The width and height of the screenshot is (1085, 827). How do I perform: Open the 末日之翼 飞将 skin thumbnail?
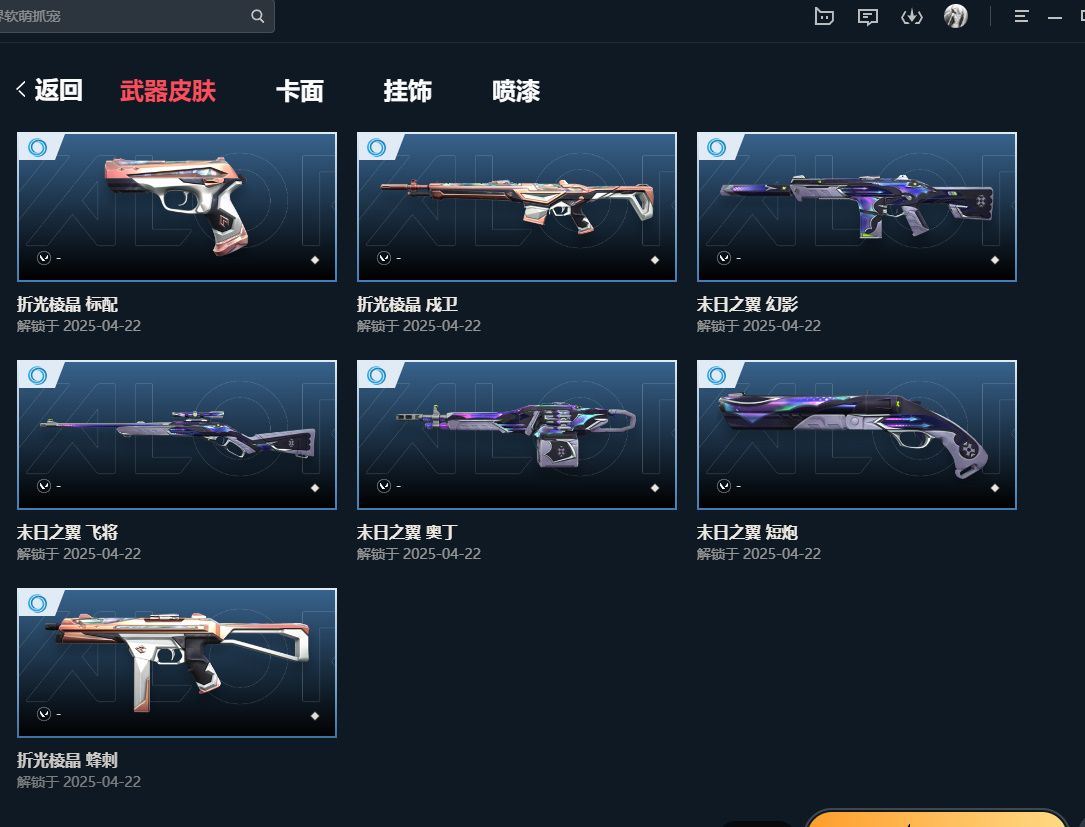click(177, 435)
